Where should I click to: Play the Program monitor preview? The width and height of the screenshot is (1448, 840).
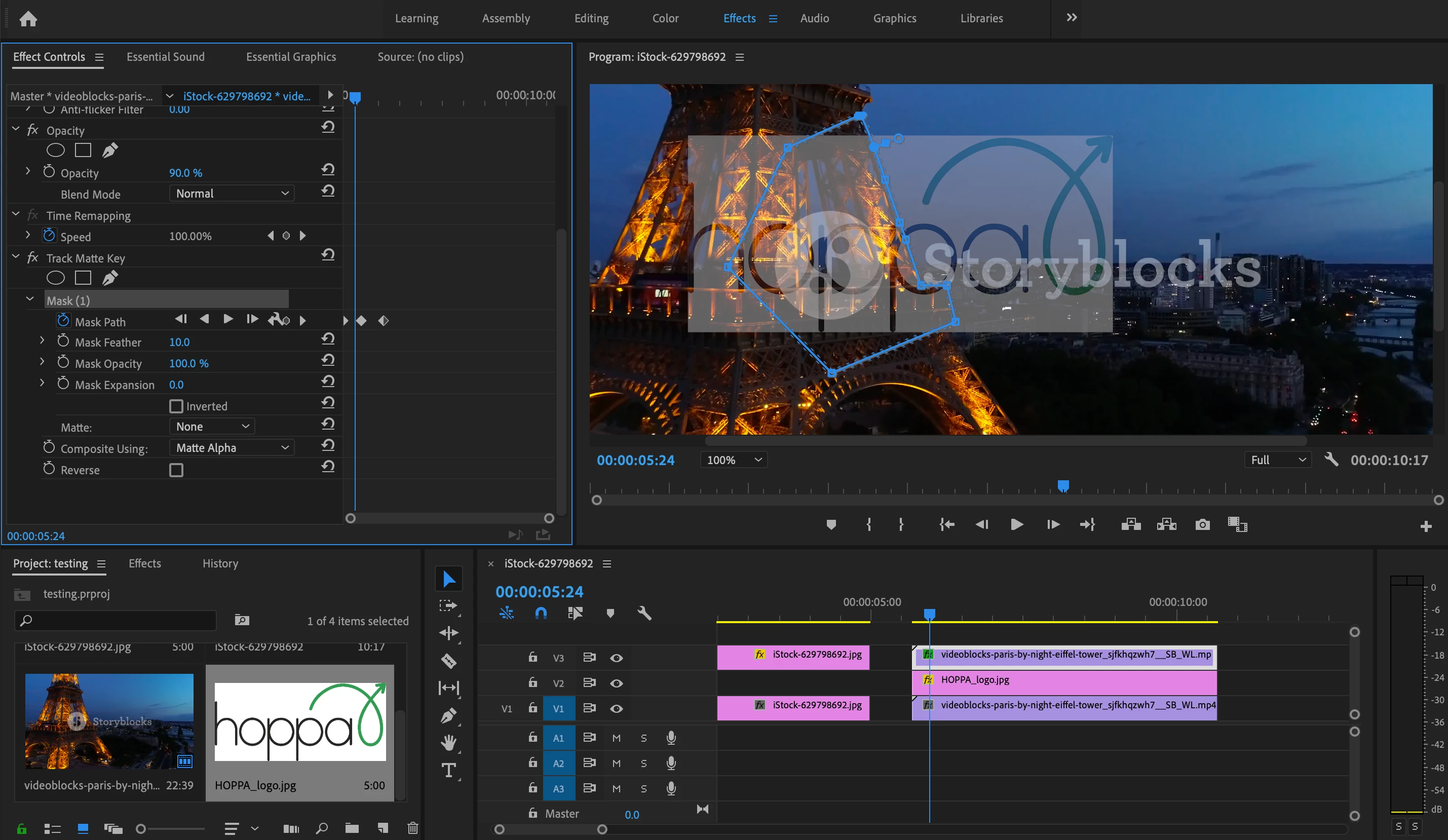[1016, 524]
